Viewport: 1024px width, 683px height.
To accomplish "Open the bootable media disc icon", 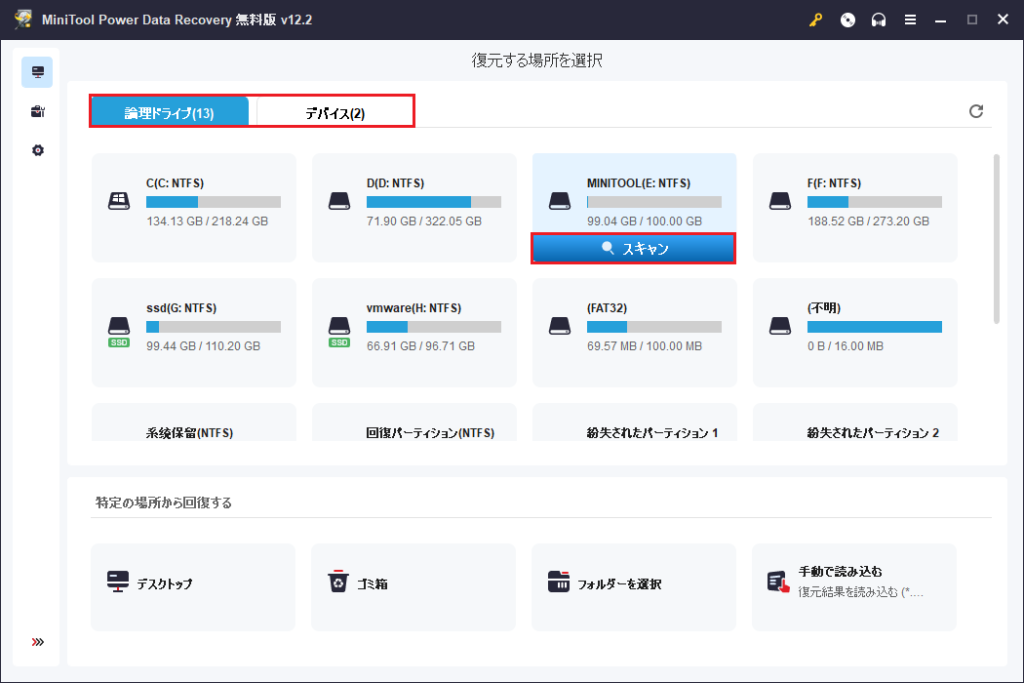I will 848,20.
